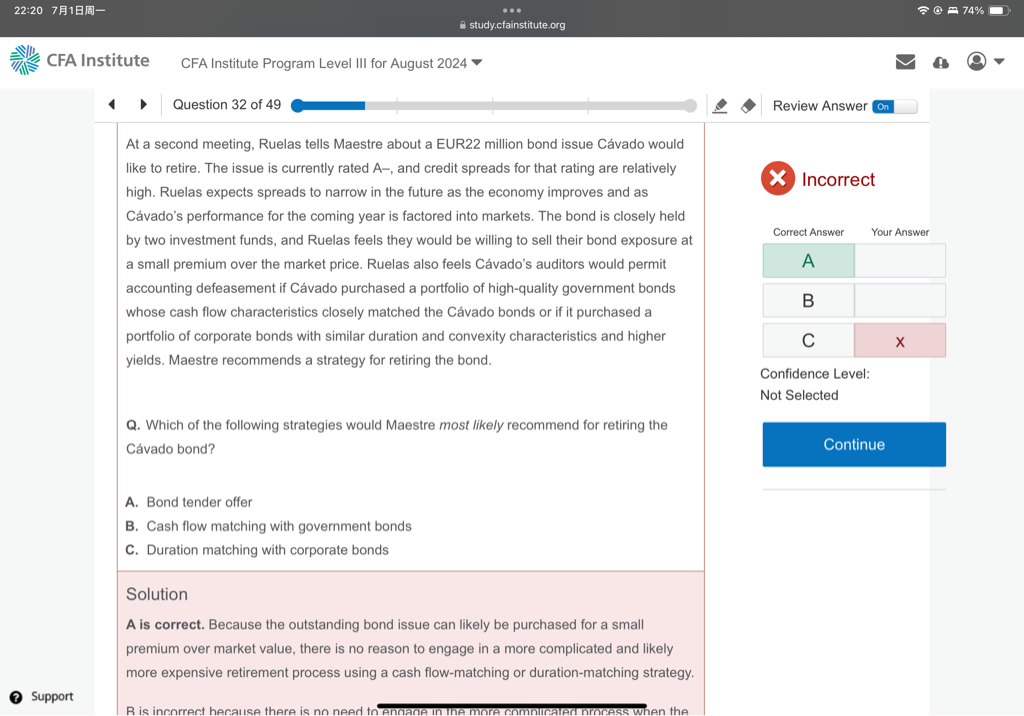Click option C Duration matching text
The height and width of the screenshot is (716, 1024).
point(267,550)
